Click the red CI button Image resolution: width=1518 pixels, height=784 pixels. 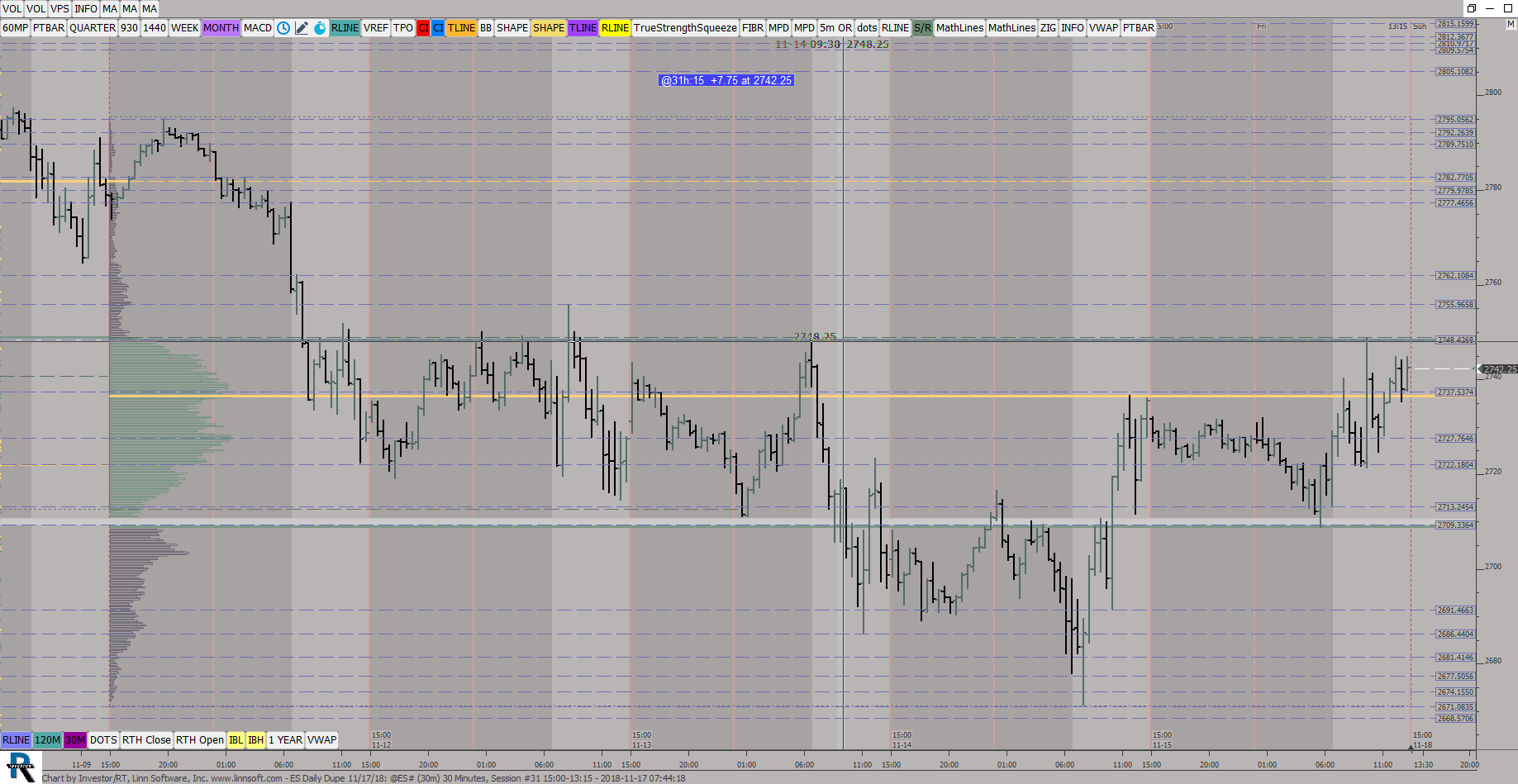click(x=423, y=28)
